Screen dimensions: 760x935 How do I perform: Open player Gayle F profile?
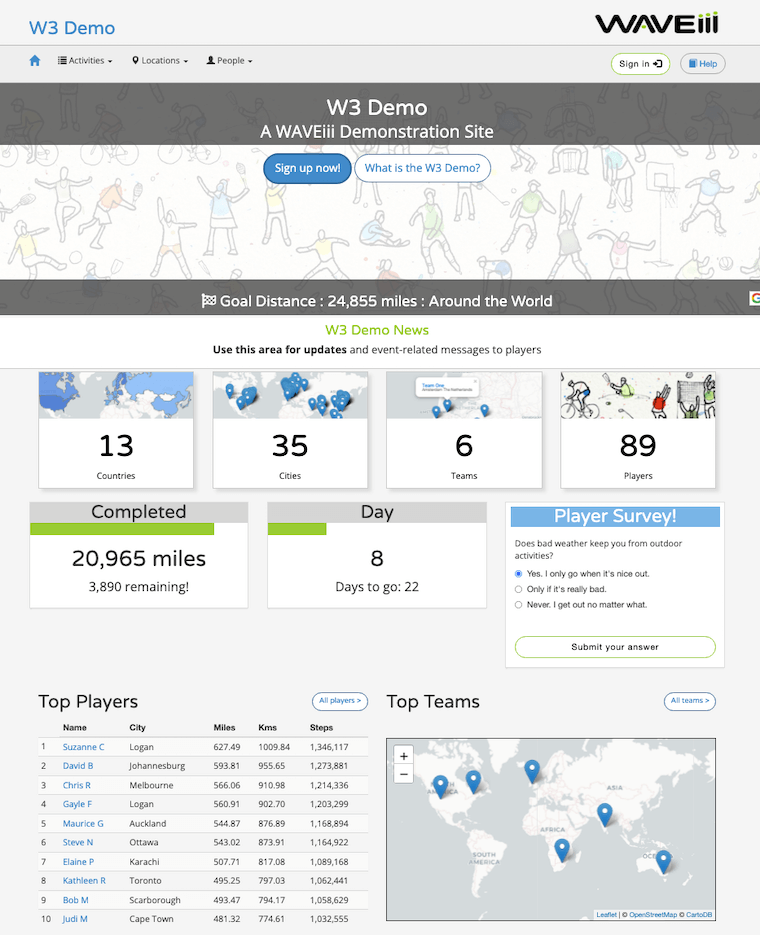[x=77, y=804]
